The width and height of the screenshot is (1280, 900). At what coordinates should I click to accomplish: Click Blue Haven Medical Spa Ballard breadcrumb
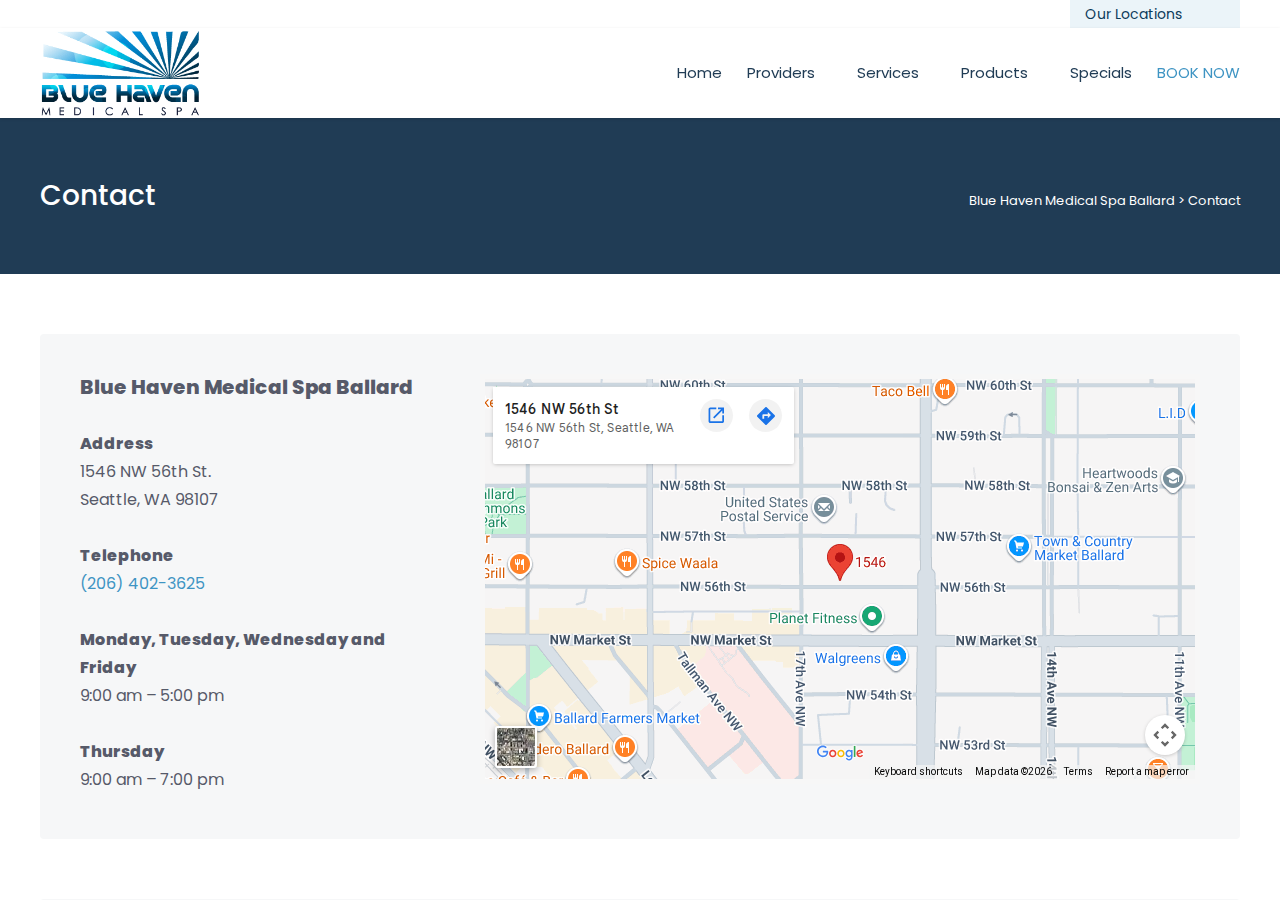[1071, 200]
